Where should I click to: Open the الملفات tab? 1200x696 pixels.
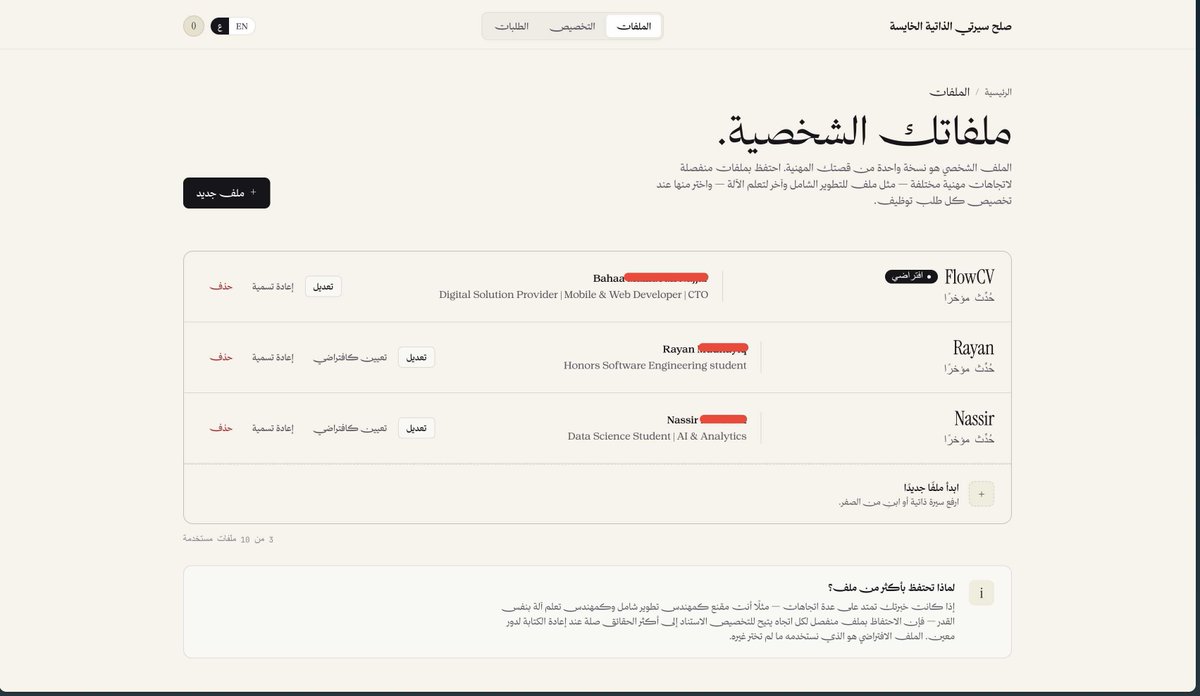(x=634, y=26)
